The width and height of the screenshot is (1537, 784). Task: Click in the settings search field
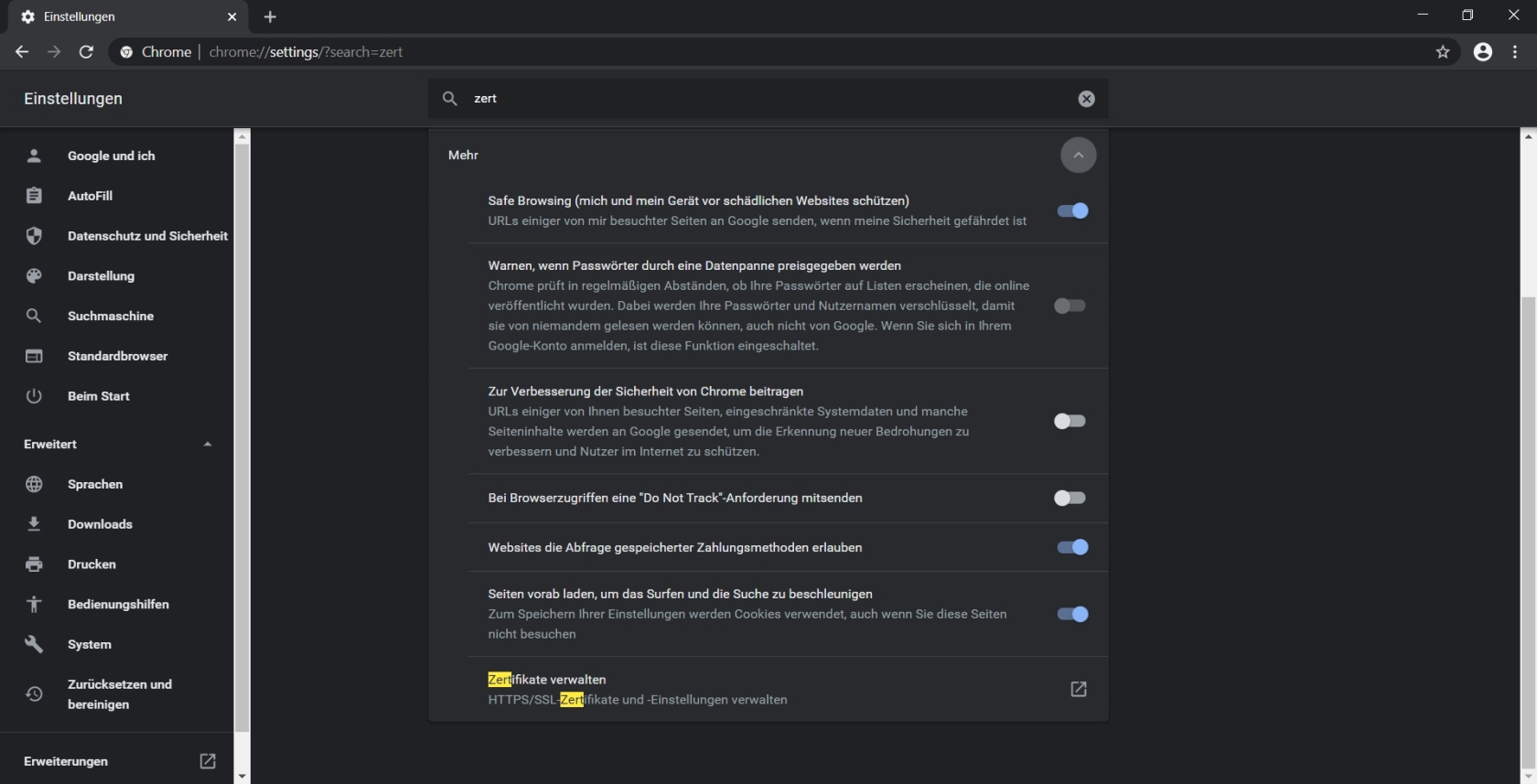768,99
